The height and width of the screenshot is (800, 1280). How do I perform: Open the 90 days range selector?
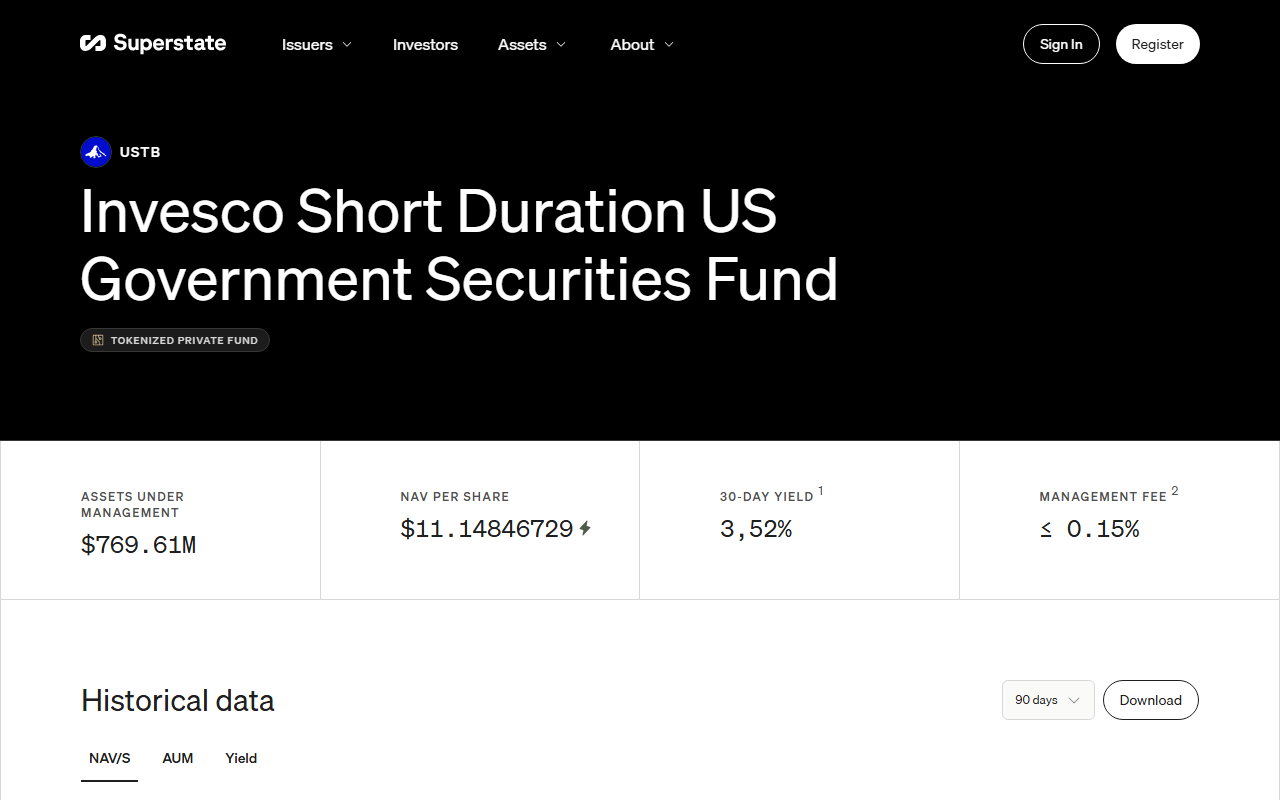1048,700
